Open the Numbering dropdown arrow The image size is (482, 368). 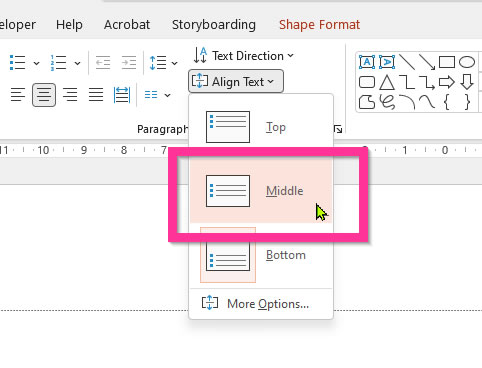tap(77, 63)
